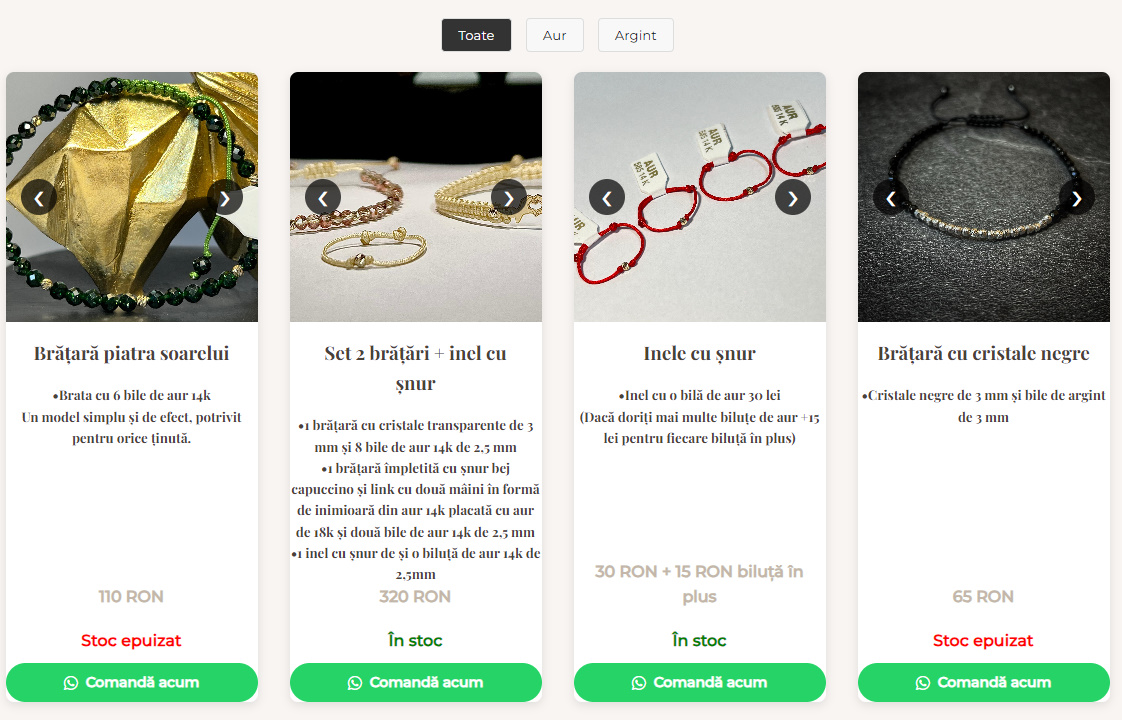Go to previous photo of Set 2 brățări
This screenshot has width=1122, height=720.
point(323,198)
